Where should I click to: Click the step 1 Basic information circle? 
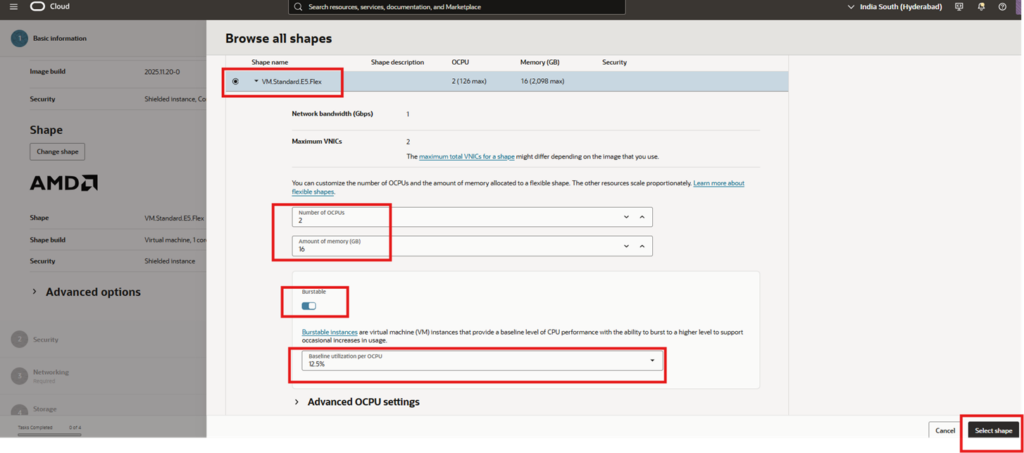18,38
